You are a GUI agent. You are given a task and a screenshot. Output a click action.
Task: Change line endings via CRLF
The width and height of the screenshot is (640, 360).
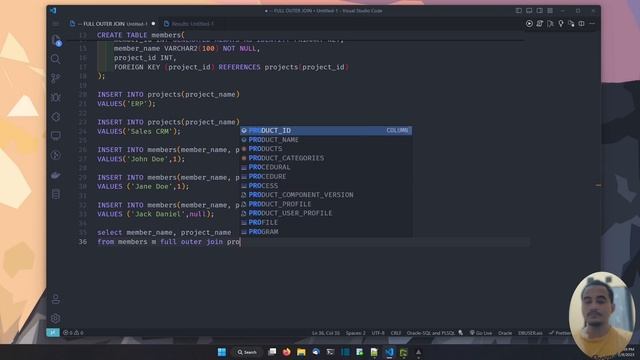point(396,333)
